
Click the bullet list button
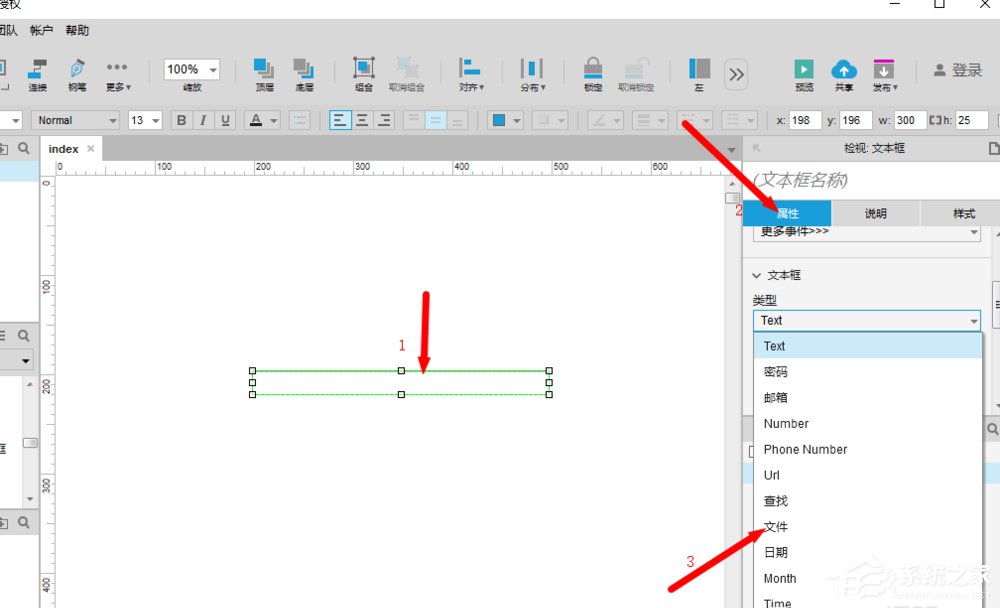pyautogui.click(x=299, y=120)
